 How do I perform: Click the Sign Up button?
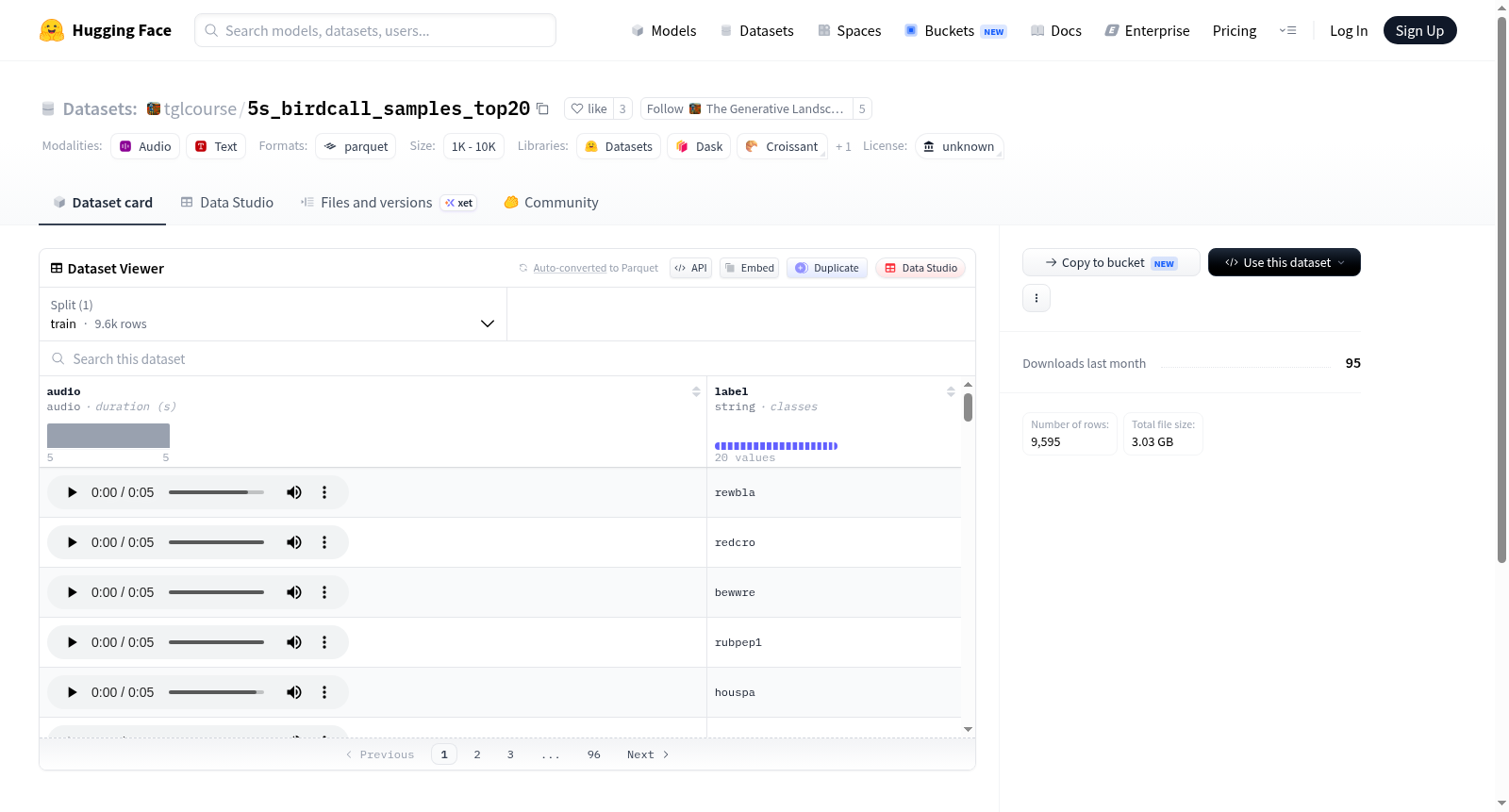(x=1419, y=30)
